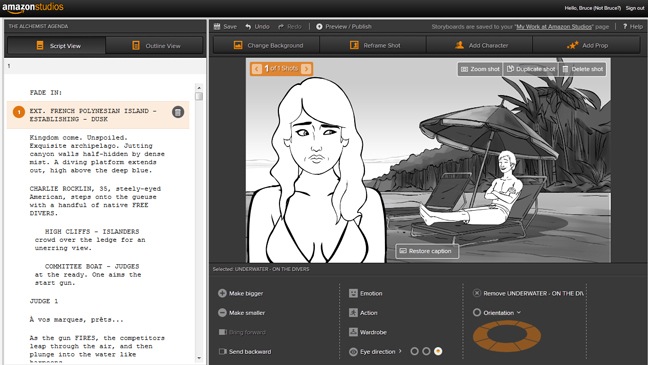
Task: Click the Save icon
Action: tap(217, 26)
